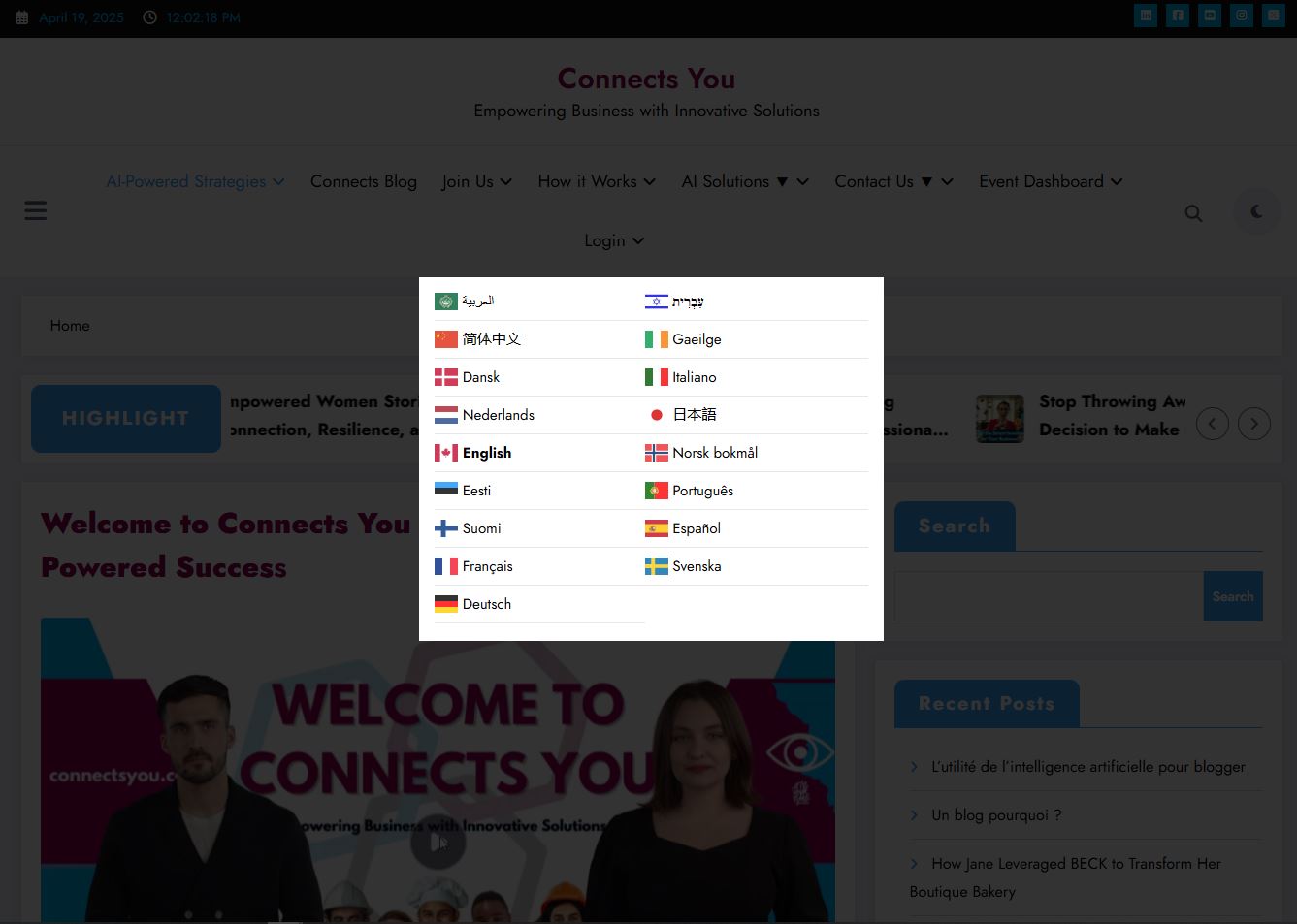Go to previous highlight with left arrow
This screenshot has height=924, width=1297.
(x=1213, y=424)
